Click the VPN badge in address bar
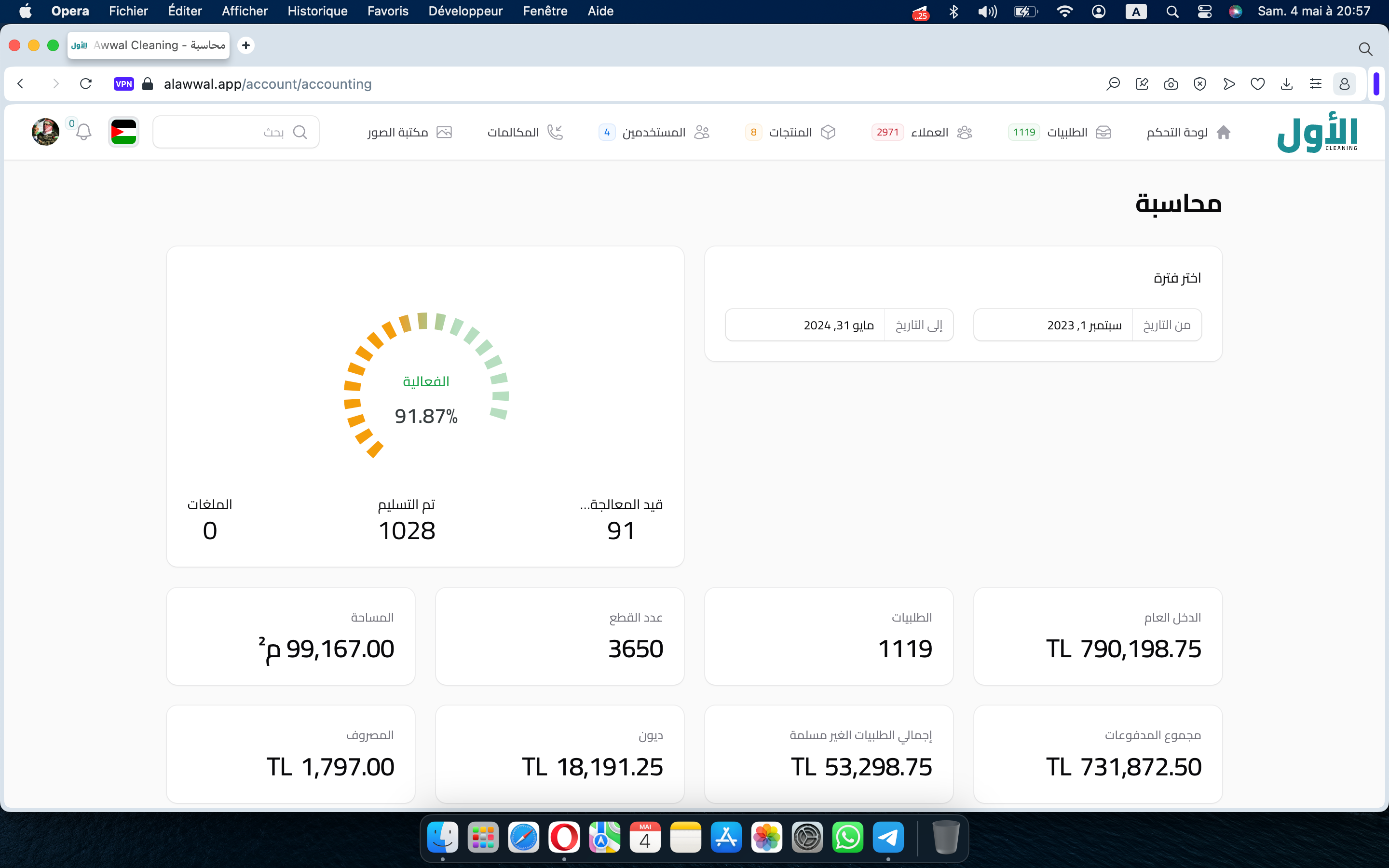 [x=123, y=84]
